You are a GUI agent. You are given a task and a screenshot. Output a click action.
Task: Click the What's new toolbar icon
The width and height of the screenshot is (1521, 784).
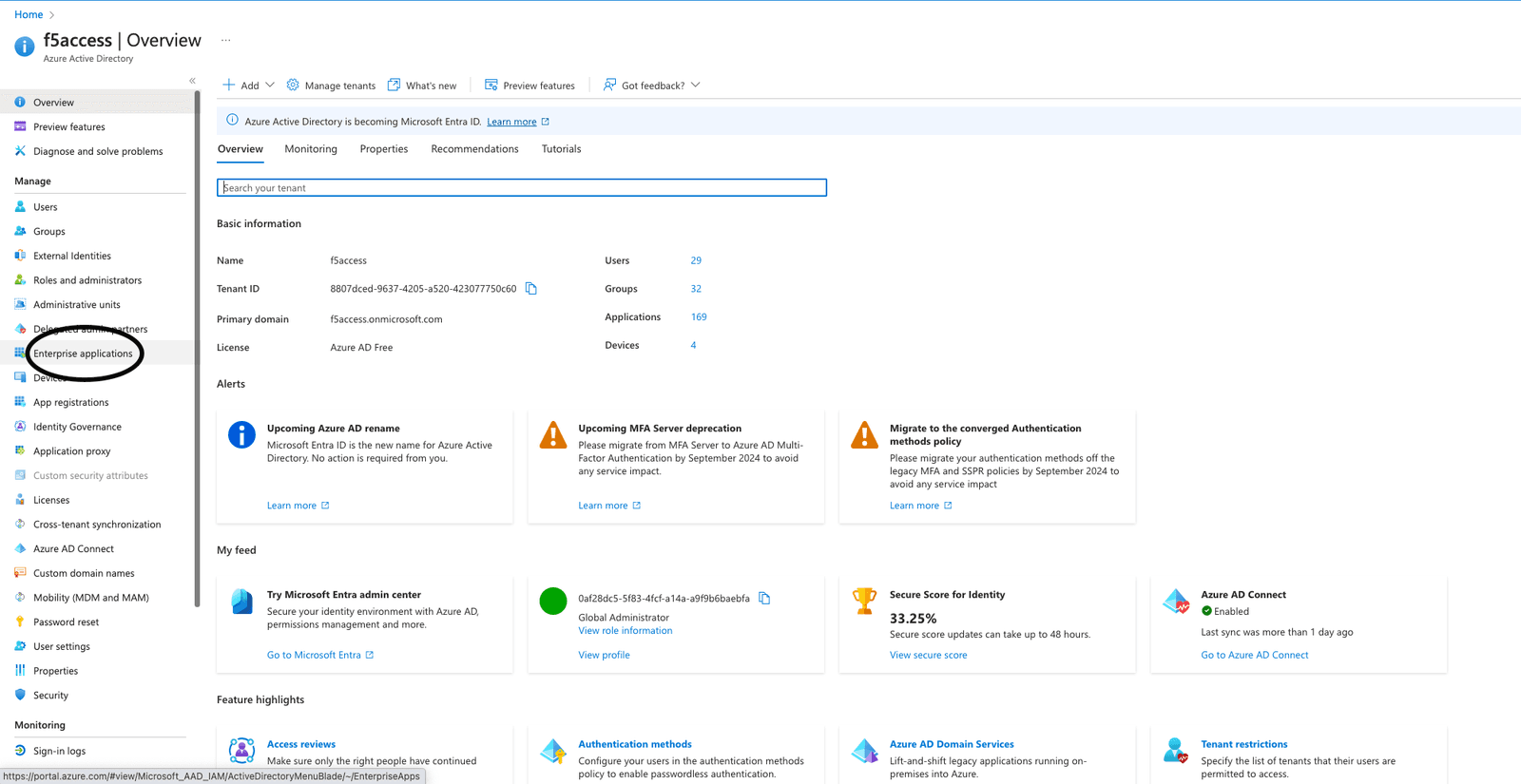(395, 86)
